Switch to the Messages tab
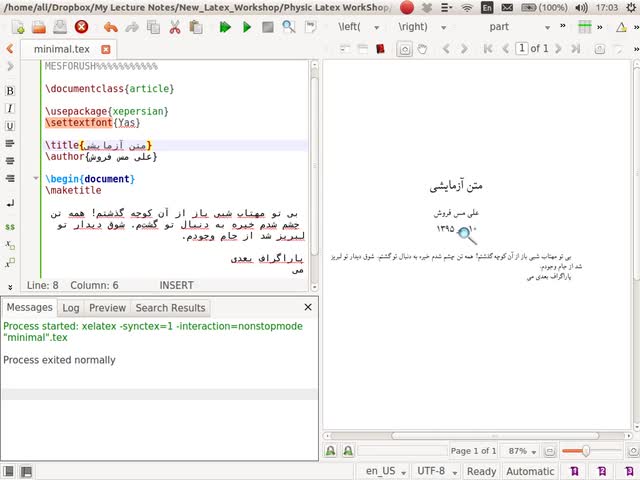Image resolution: width=640 pixels, height=480 pixels. (x=29, y=307)
